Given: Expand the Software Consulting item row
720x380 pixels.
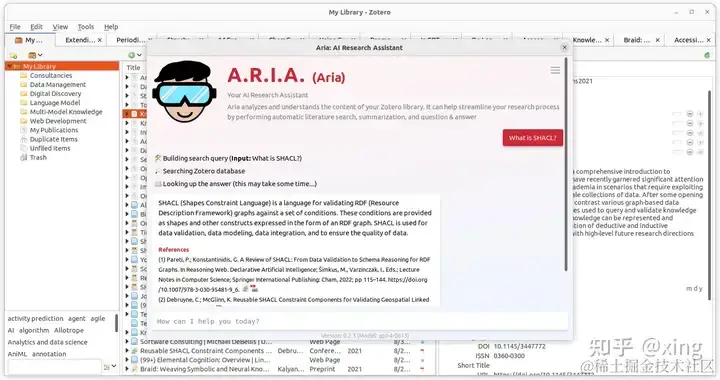Looking at the screenshot, I should [x=127, y=341].
